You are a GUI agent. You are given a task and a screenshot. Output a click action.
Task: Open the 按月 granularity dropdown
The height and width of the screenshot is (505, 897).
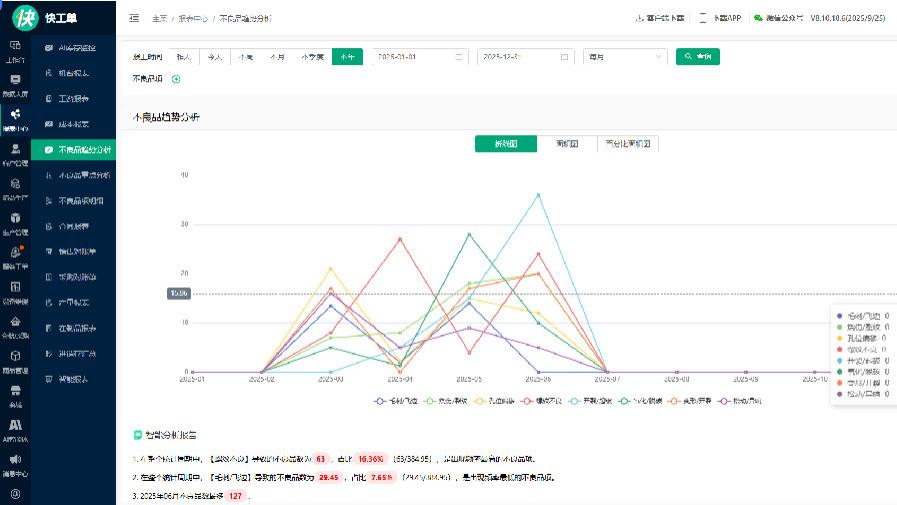pos(625,57)
